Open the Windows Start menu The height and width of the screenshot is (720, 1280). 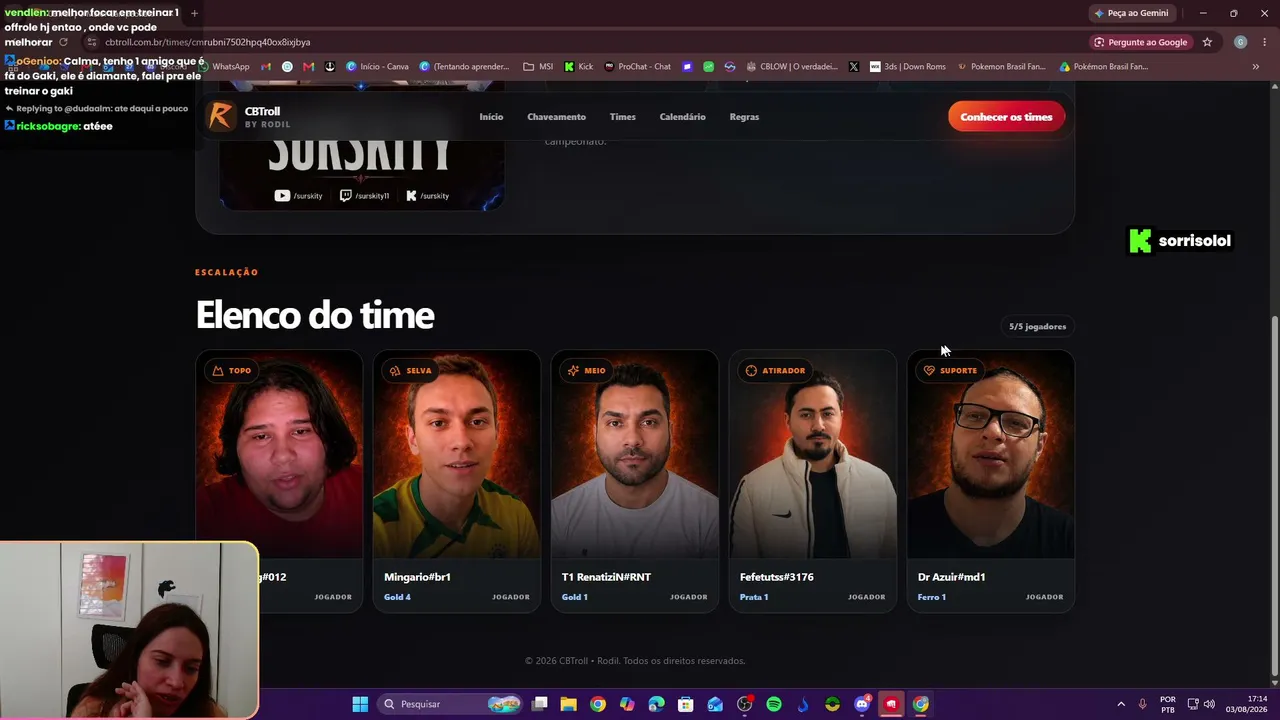pos(360,704)
